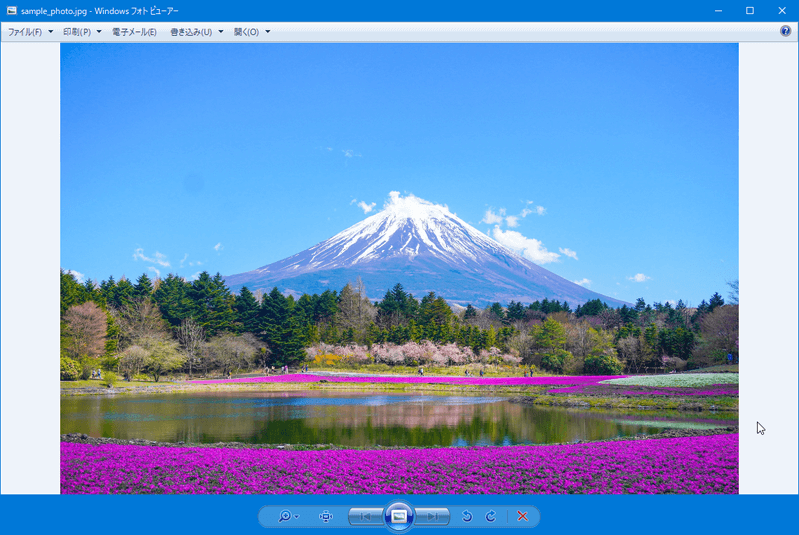Viewport: 799px width, 535px height.
Task: Open the 書き込み(U) menu
Action: pos(191,32)
